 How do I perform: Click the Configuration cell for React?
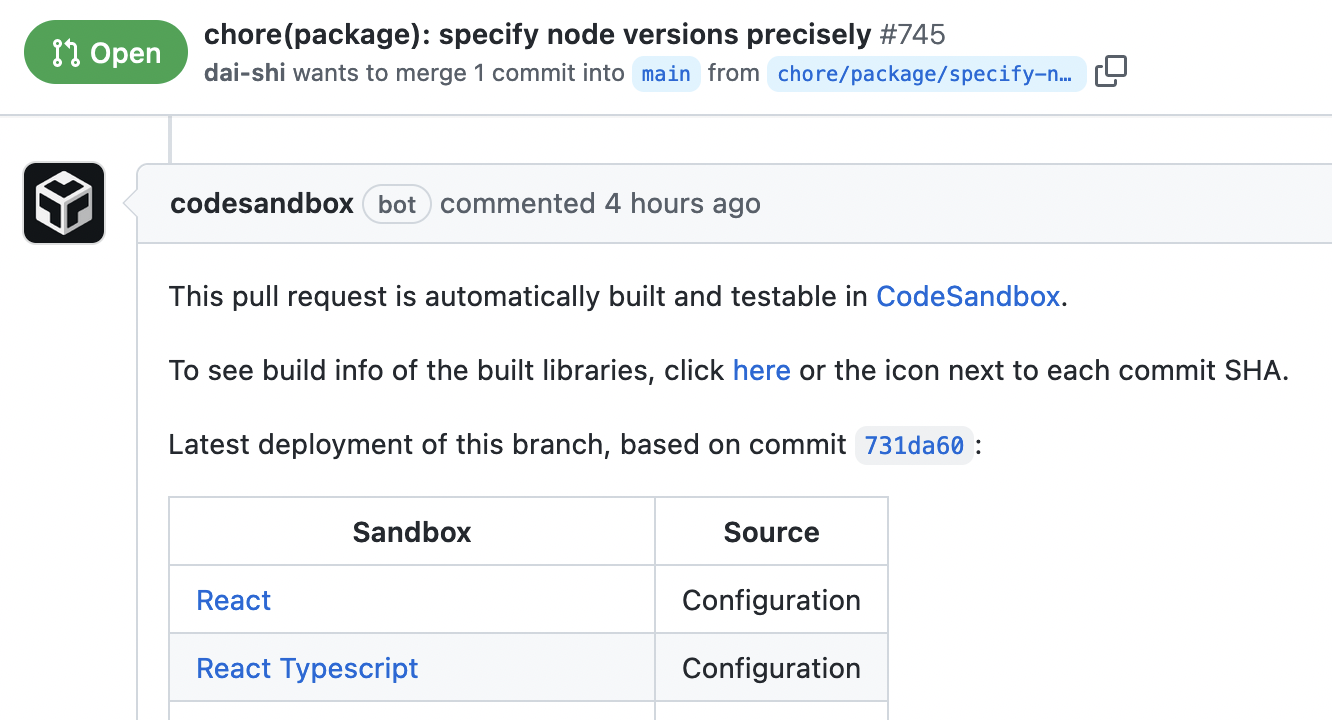click(x=770, y=600)
